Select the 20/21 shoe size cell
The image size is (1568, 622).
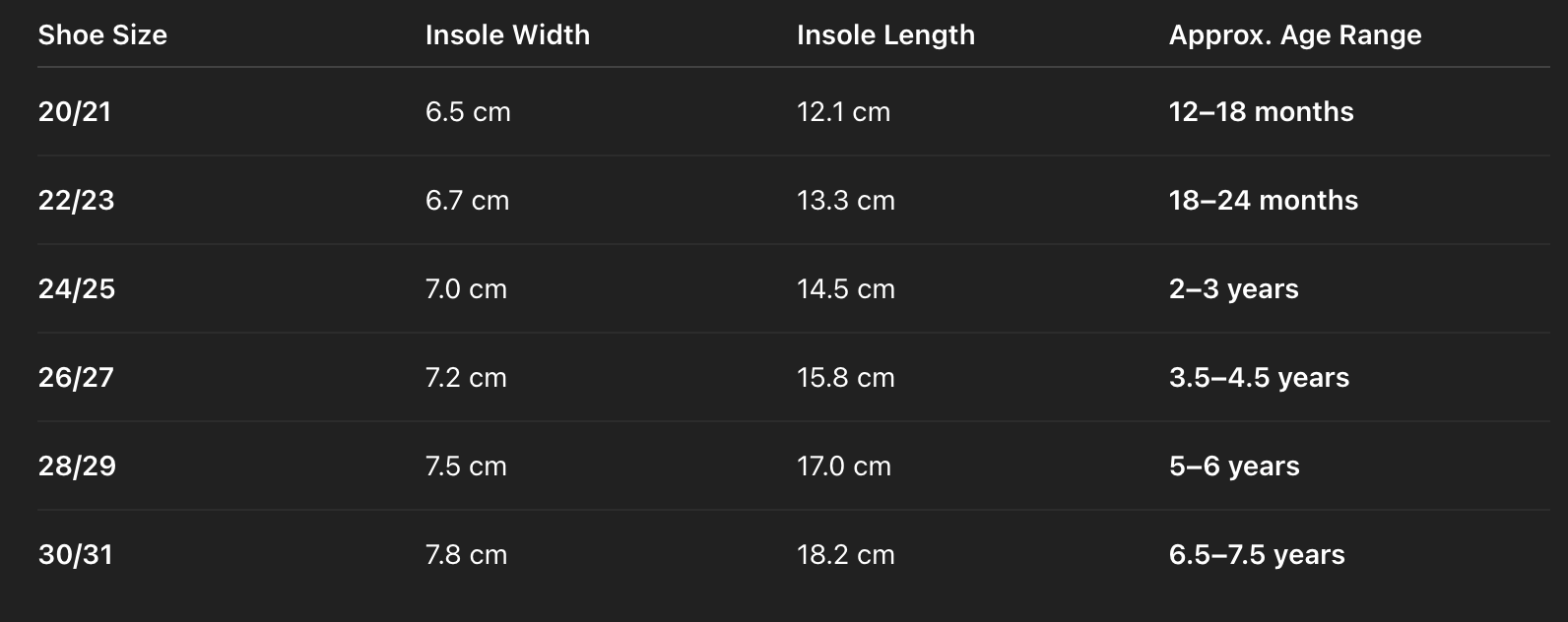pyautogui.click(x=75, y=112)
